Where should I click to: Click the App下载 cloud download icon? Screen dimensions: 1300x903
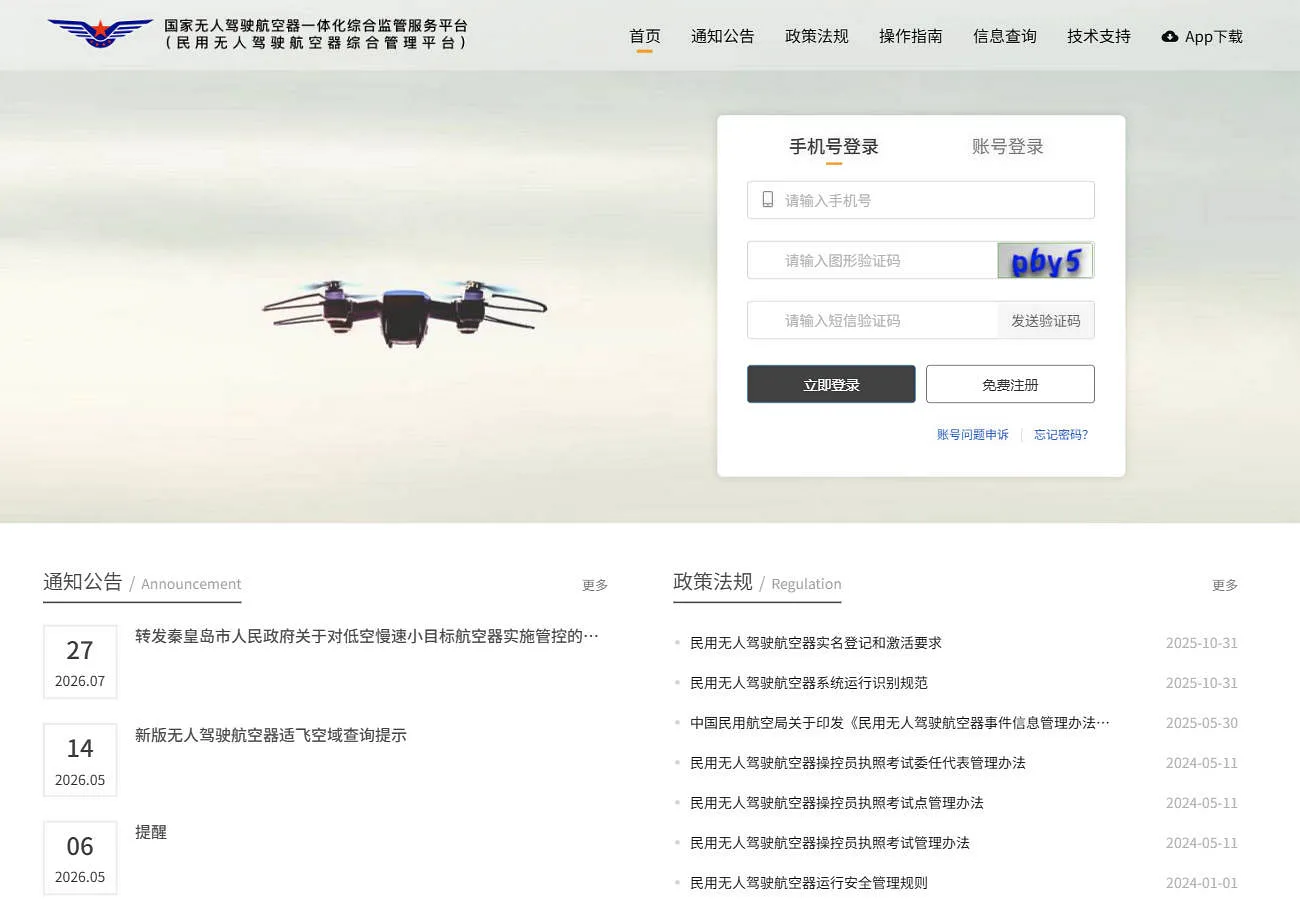(1169, 36)
